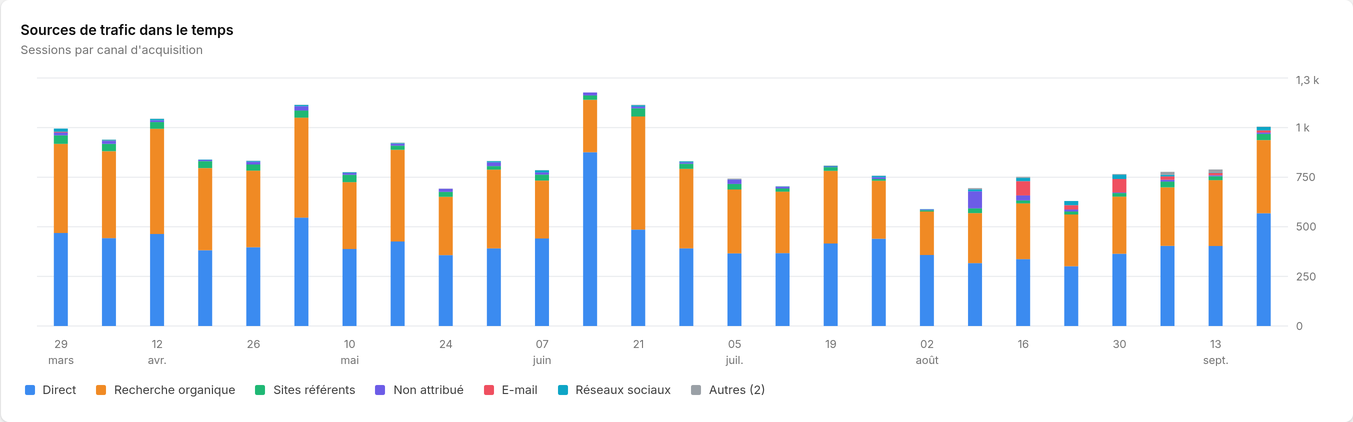
Task: Click the blue Direct segment of the 29 mars bar
Action: 61,280
